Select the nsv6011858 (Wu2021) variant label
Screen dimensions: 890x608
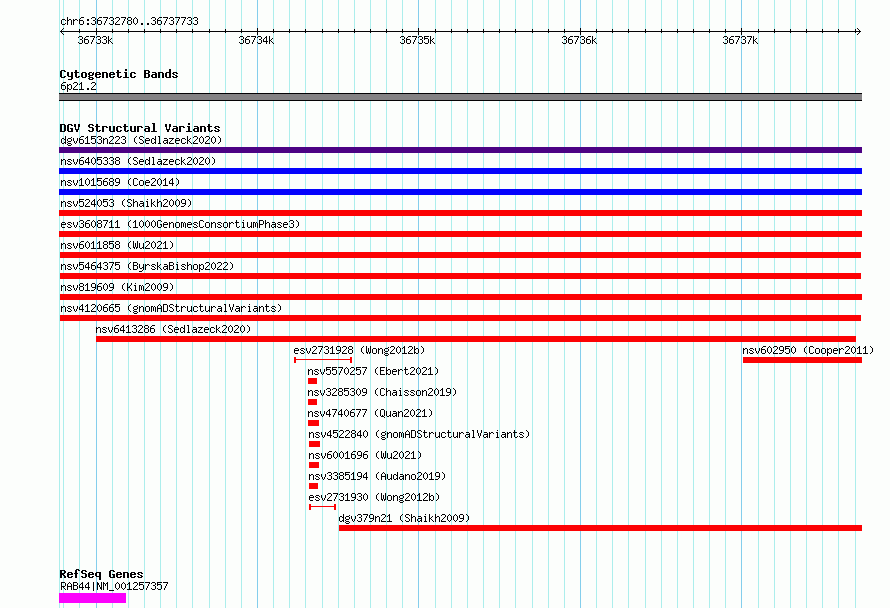pyautogui.click(x=117, y=245)
